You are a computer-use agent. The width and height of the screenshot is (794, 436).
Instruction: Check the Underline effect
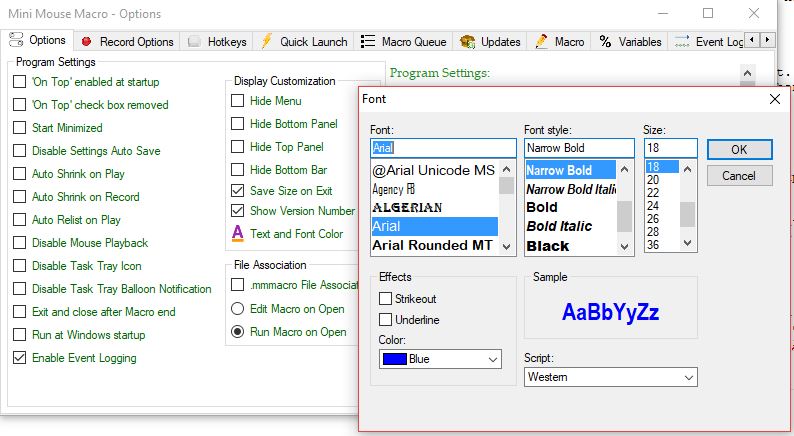385,320
